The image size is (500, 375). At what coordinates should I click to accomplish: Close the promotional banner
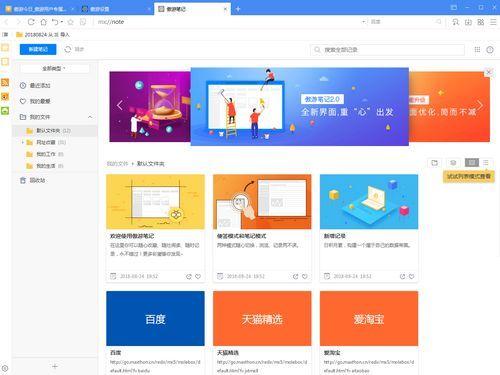489,72
